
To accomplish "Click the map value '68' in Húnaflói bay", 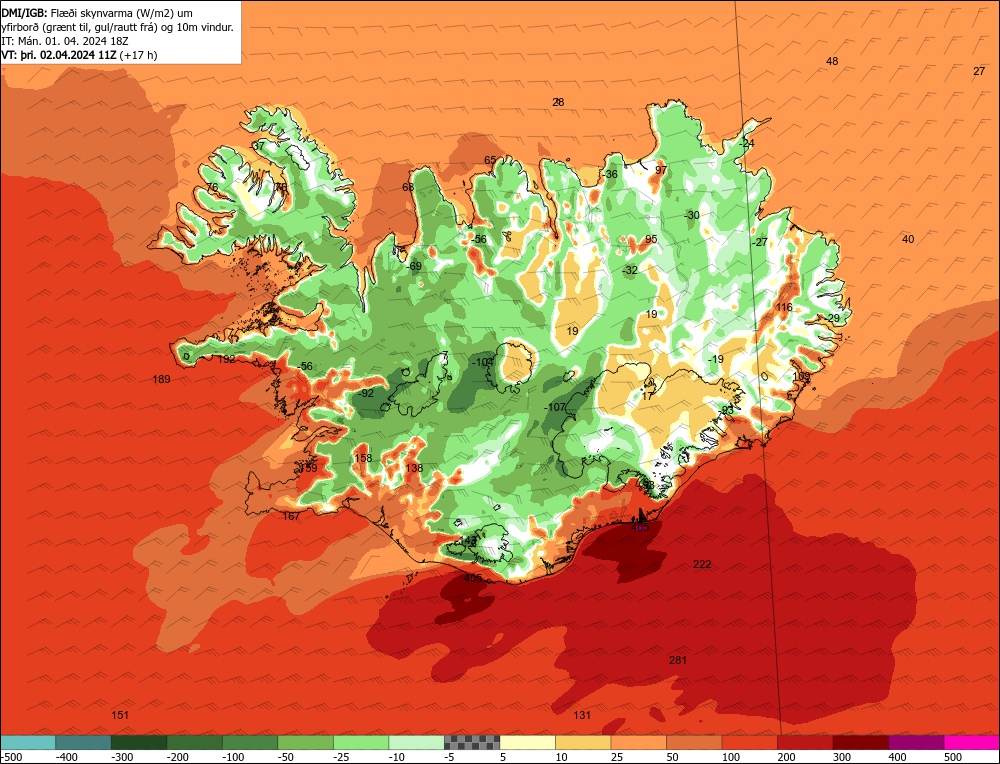I will [408, 187].
